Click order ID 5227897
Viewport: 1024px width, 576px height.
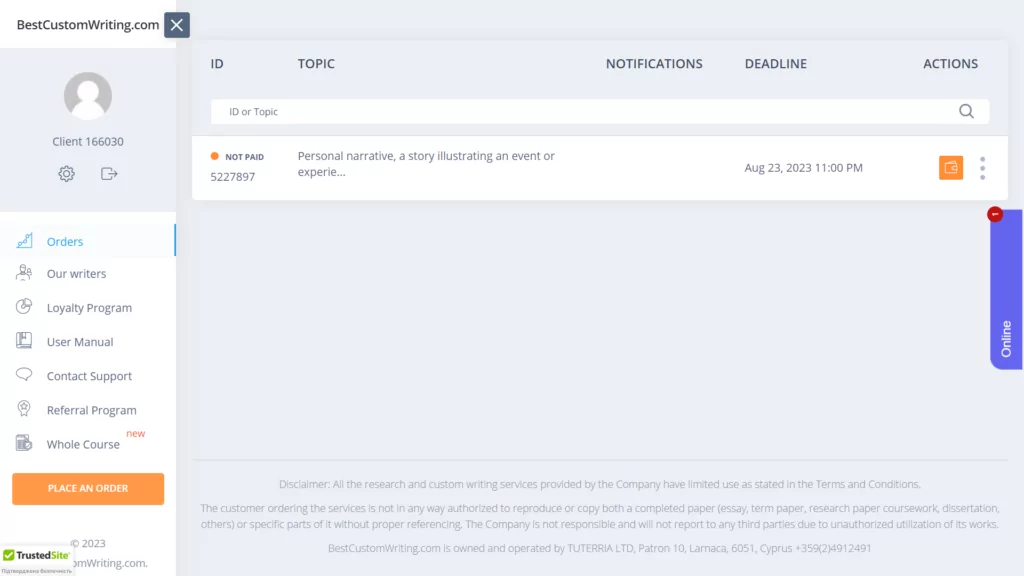(x=232, y=177)
